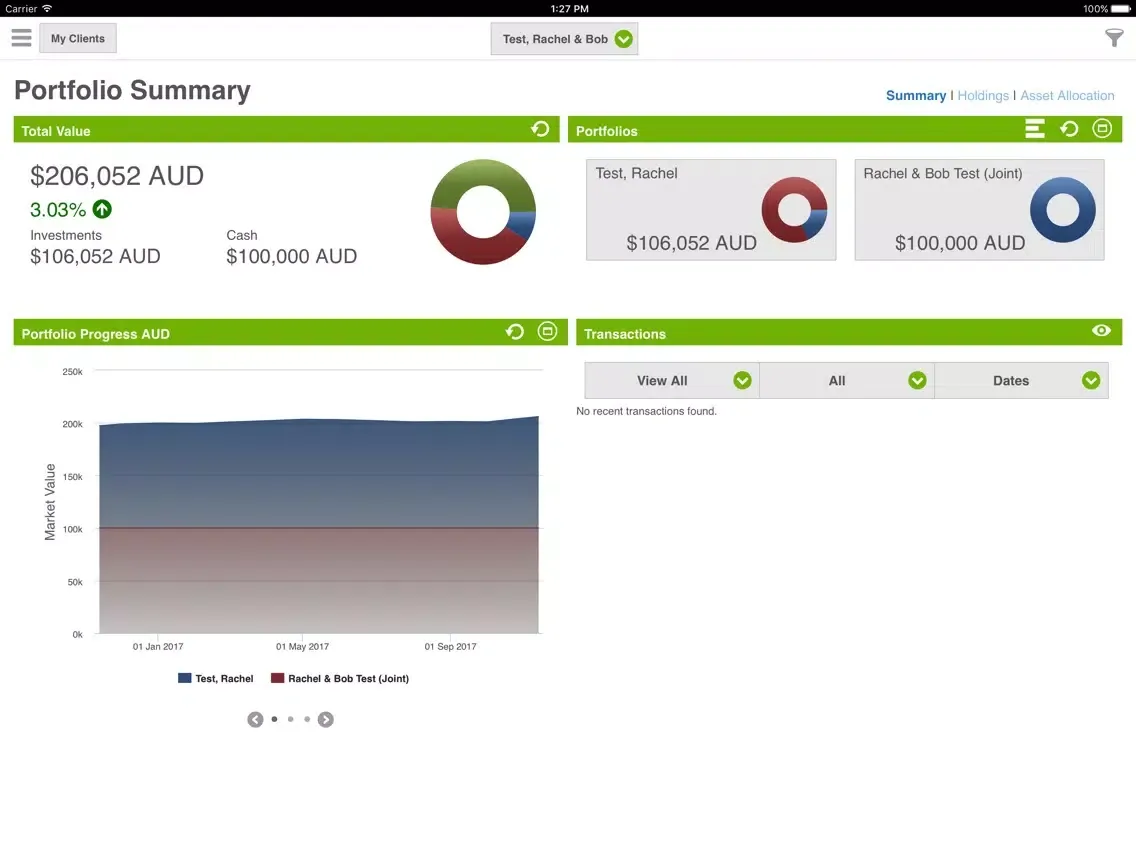
Task: Switch Portfolios panel to list view
Action: coord(1035,129)
